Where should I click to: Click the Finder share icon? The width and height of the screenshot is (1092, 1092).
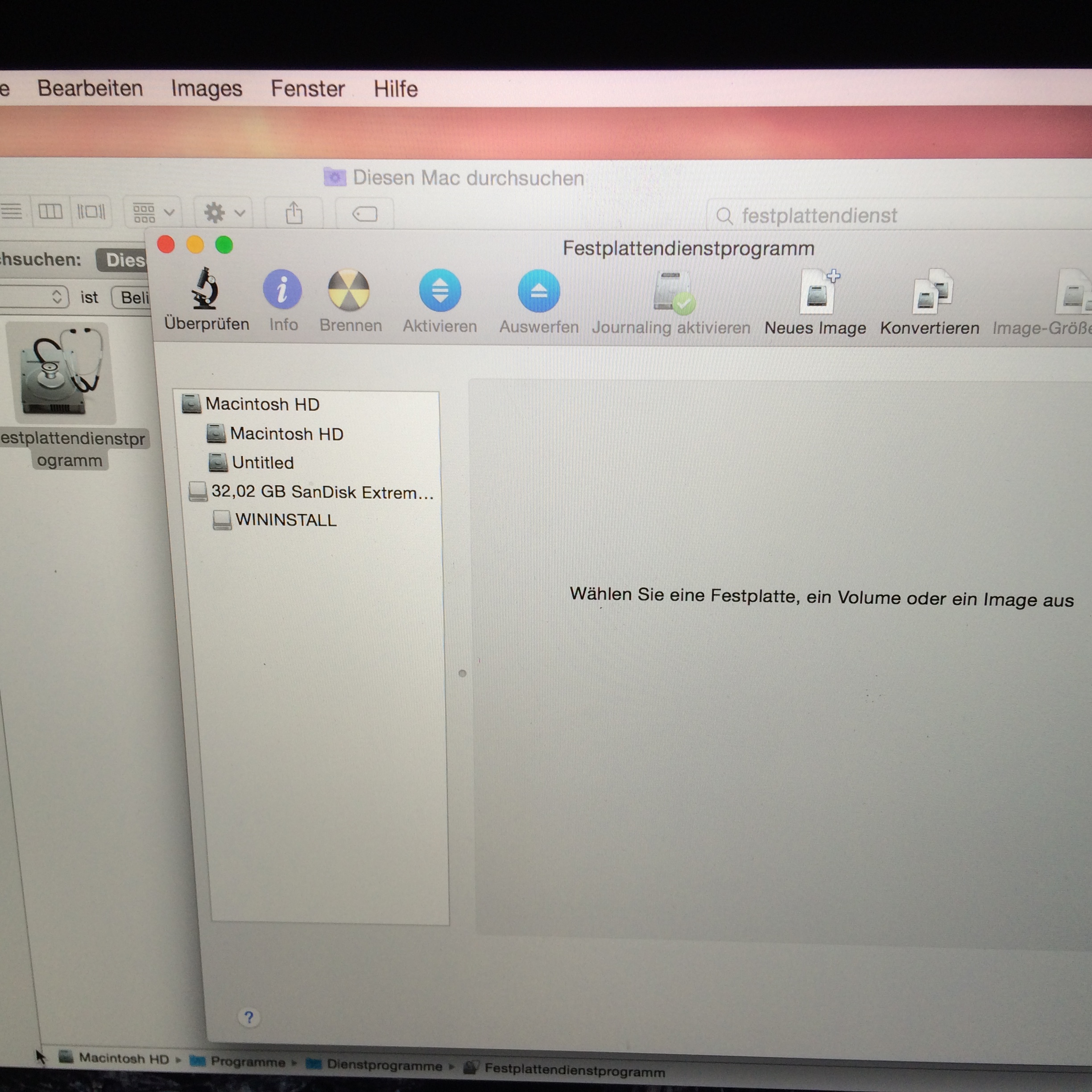click(x=294, y=214)
